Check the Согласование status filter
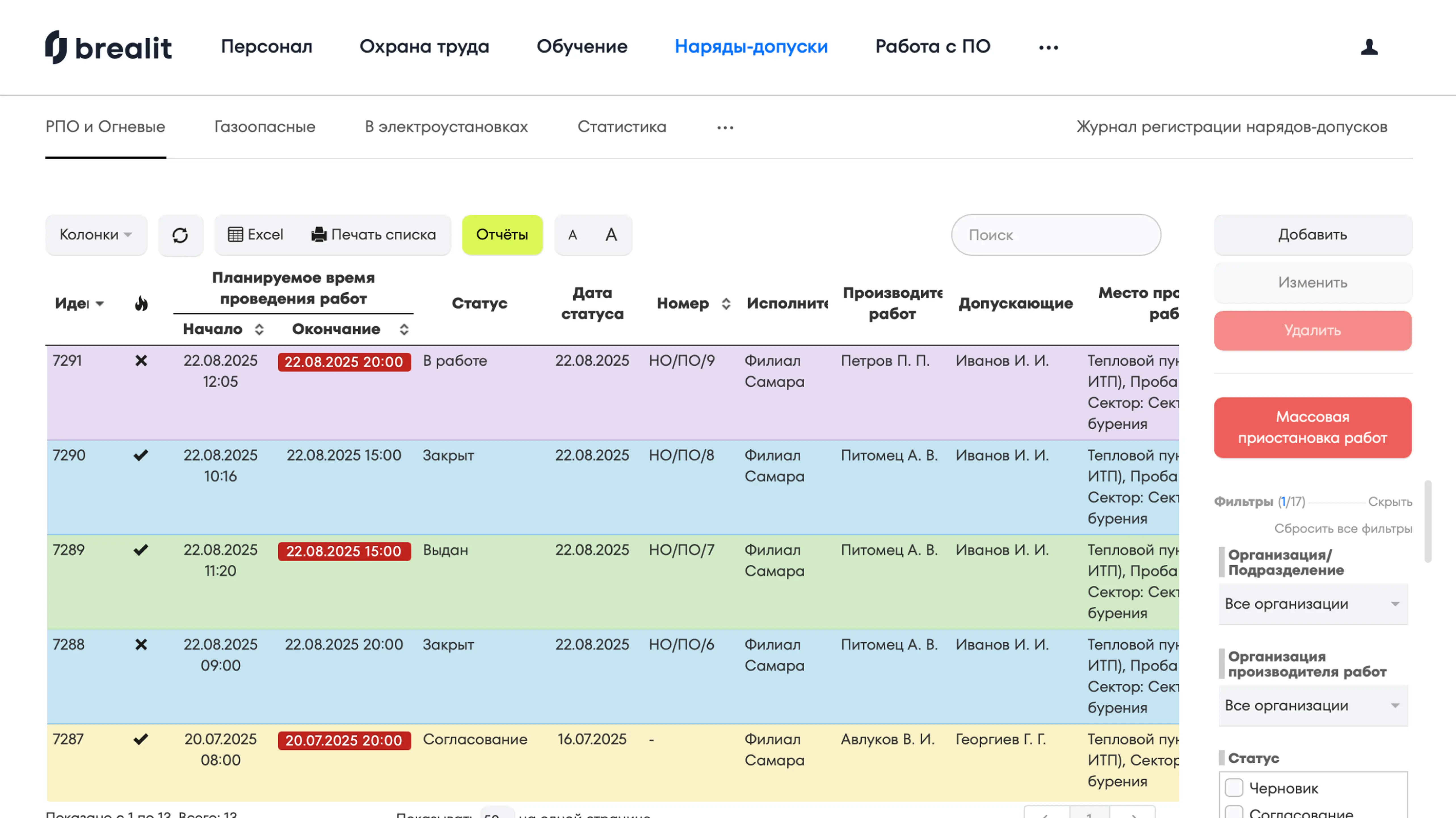 click(x=1234, y=812)
